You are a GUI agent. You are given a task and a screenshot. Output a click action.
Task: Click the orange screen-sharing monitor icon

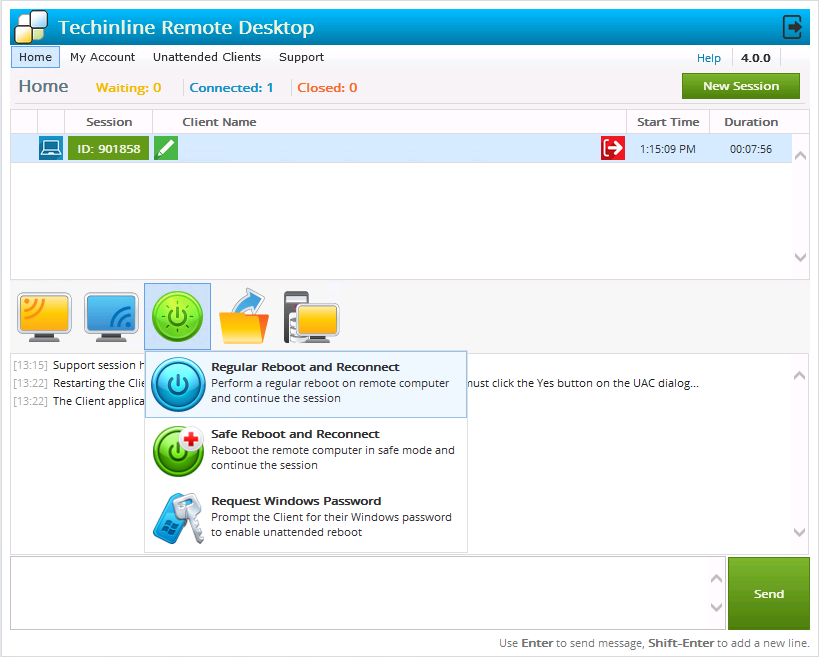pos(44,316)
